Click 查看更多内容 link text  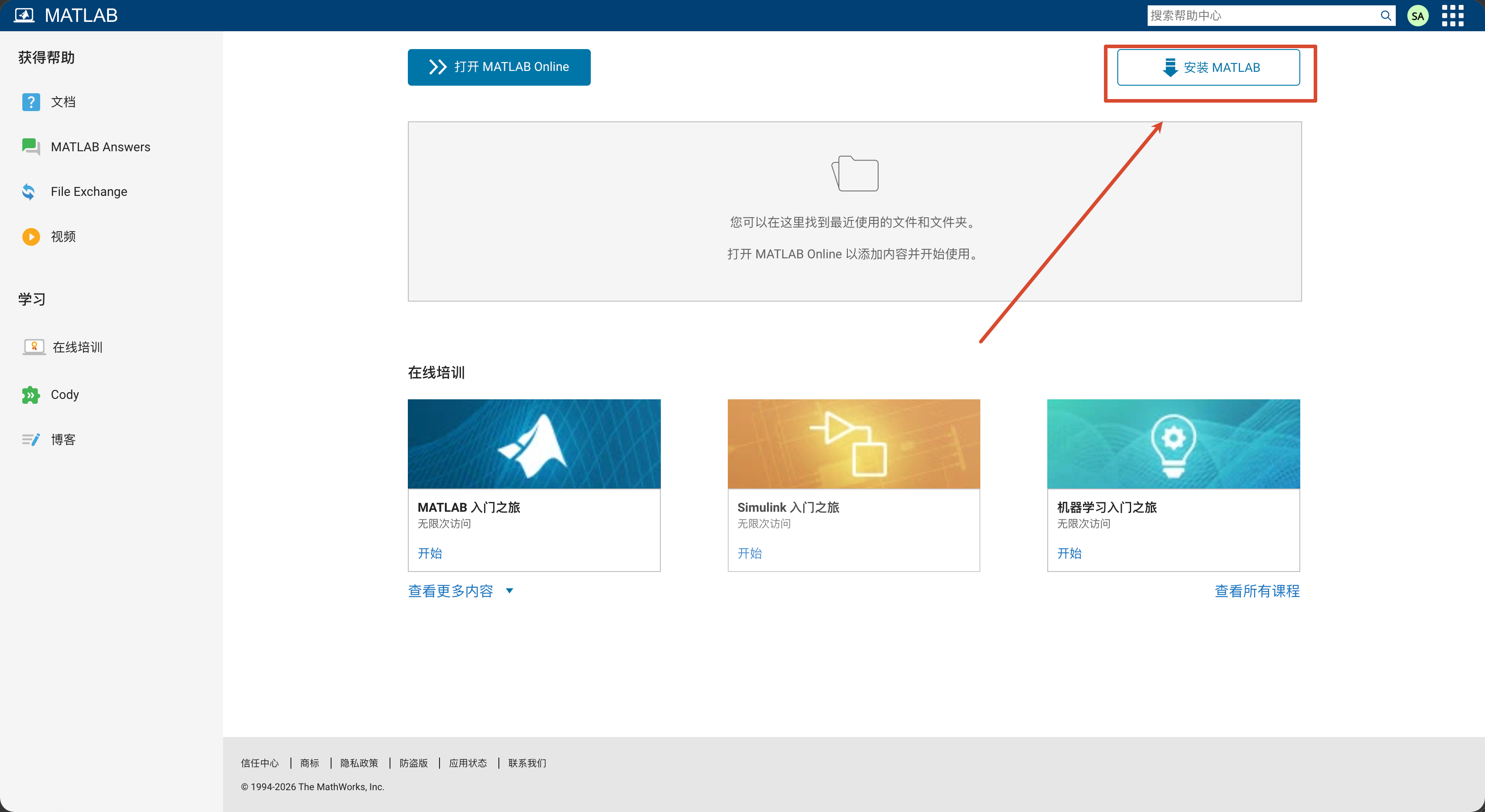click(450, 591)
